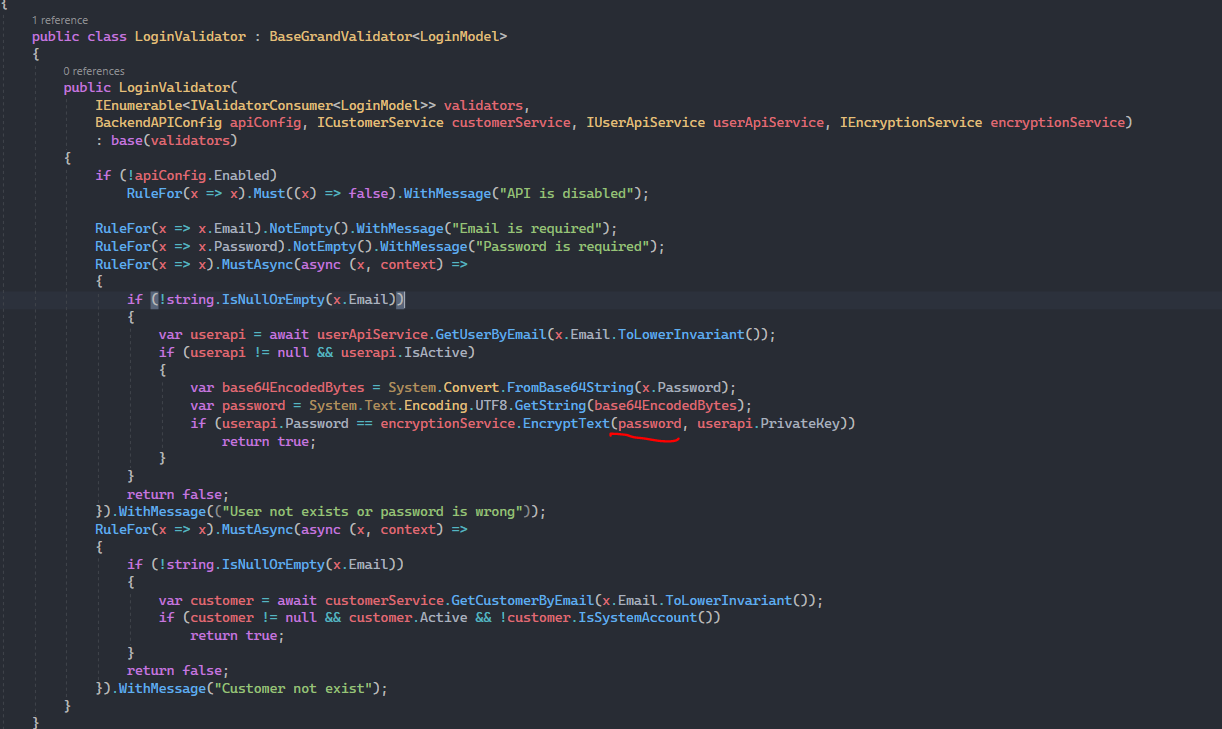Click the BackendAPIConfig parameter type

coord(159,122)
